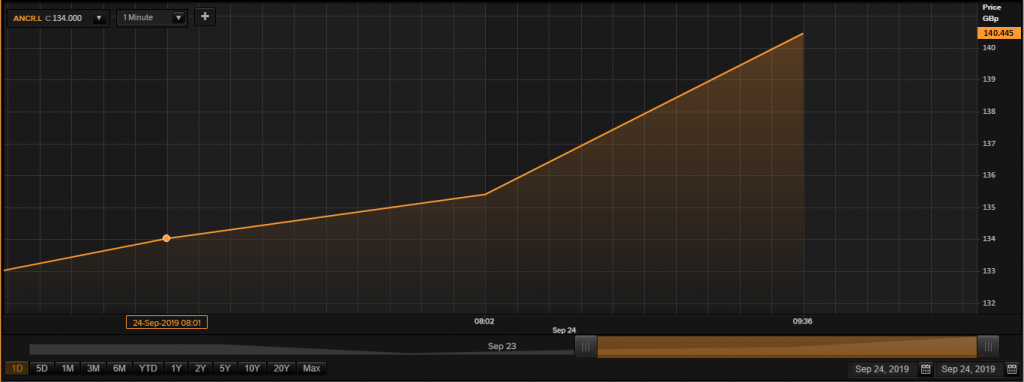Switch to 3M time range
This screenshot has height=382, width=1024.
point(93,368)
